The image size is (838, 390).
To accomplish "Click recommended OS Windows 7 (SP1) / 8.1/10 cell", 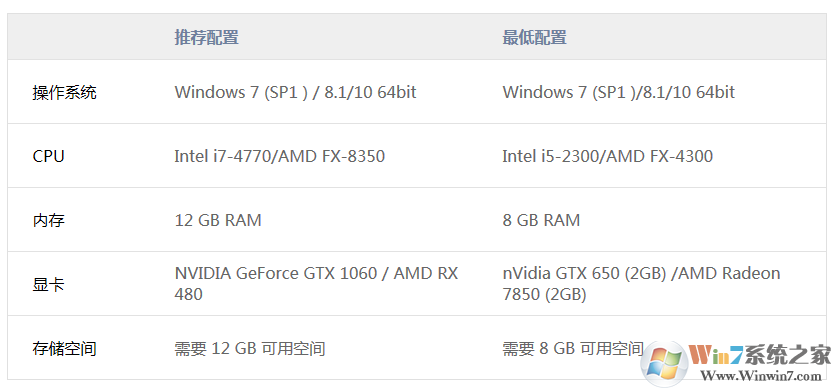I will click(295, 92).
